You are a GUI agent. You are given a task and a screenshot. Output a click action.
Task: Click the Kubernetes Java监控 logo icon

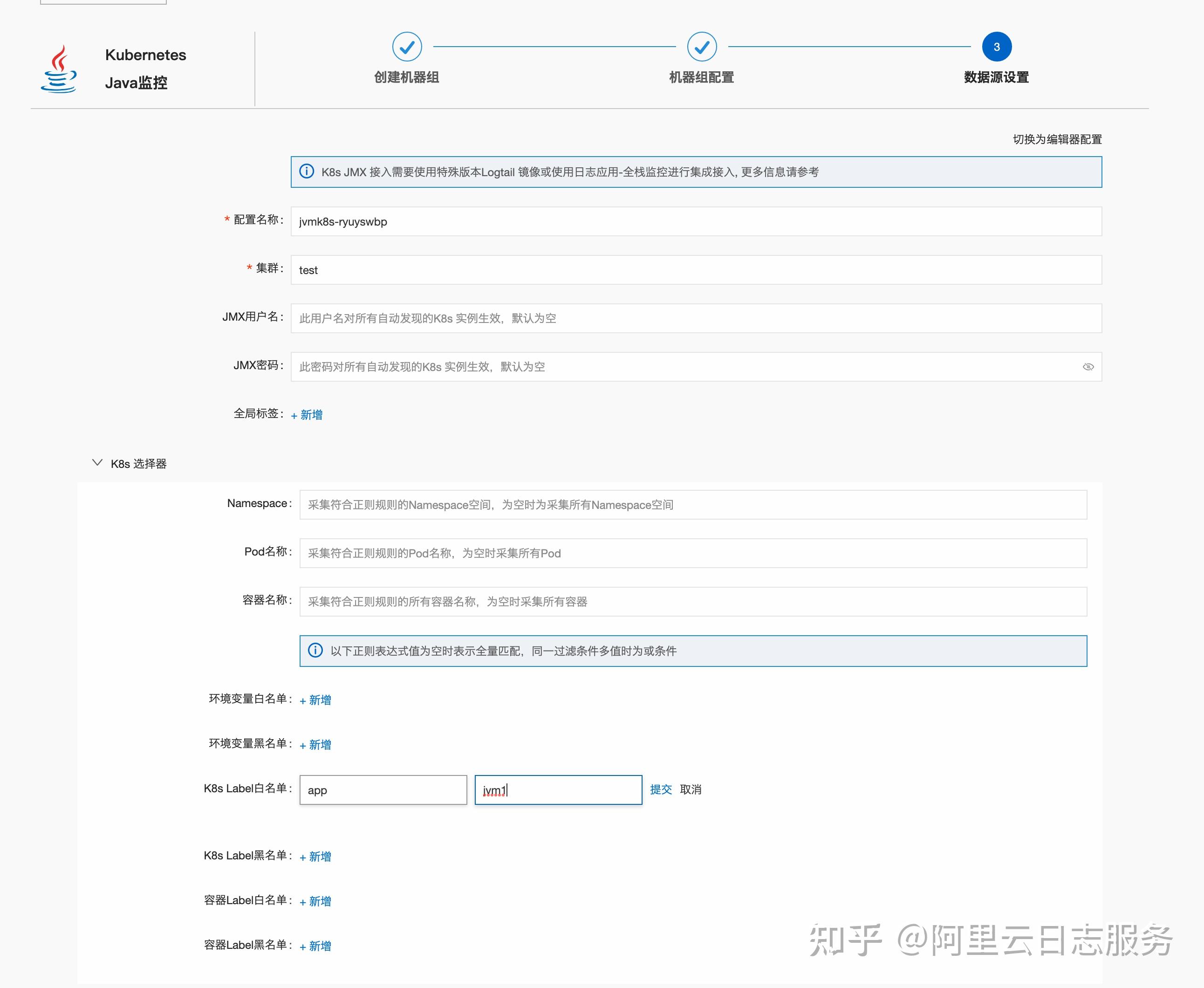[59, 69]
